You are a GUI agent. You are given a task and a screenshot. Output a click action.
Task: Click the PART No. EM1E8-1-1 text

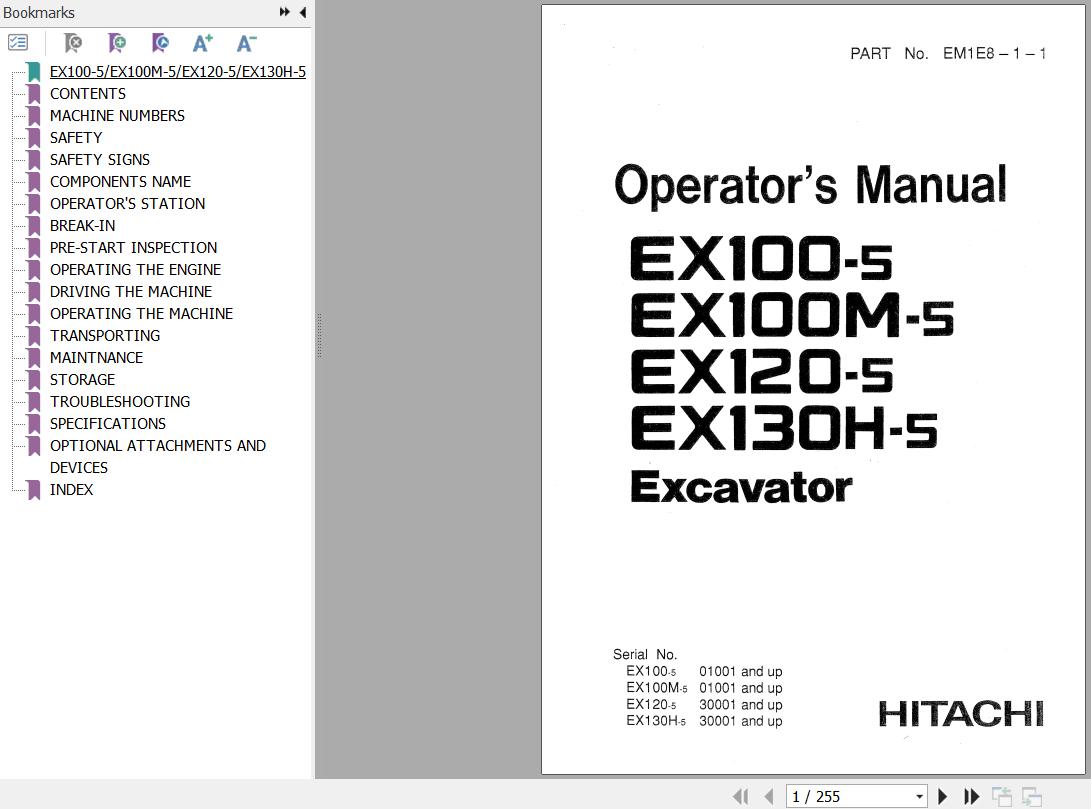point(948,54)
